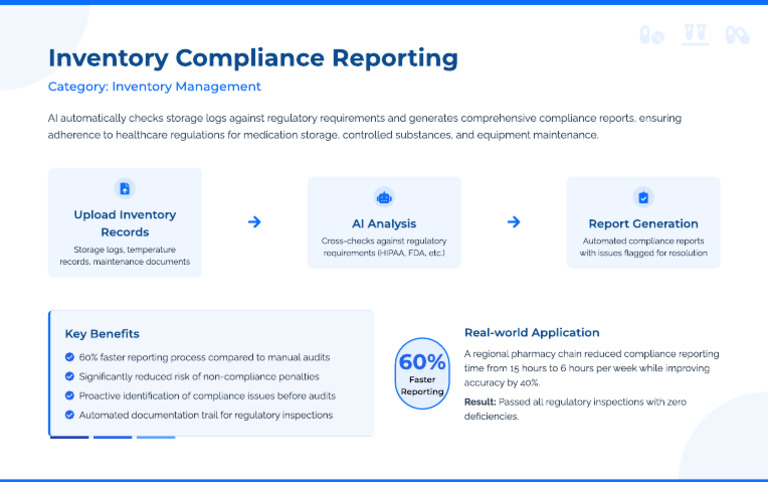Click the checkmark beside Automated documentation trail
Viewport: 768px width, 482px height.
pyautogui.click(x=70, y=415)
